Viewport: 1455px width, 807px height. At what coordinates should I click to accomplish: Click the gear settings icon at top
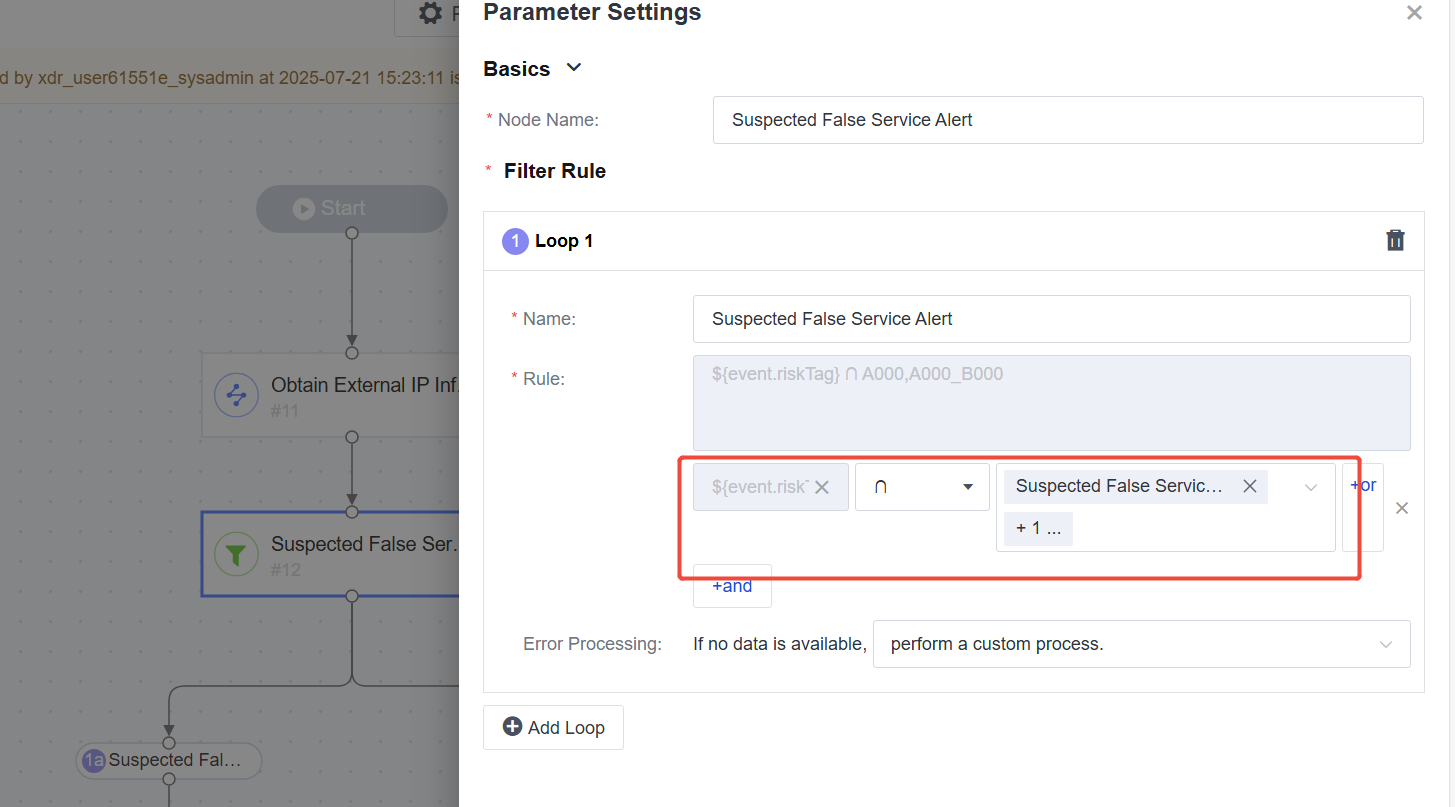pyautogui.click(x=430, y=13)
